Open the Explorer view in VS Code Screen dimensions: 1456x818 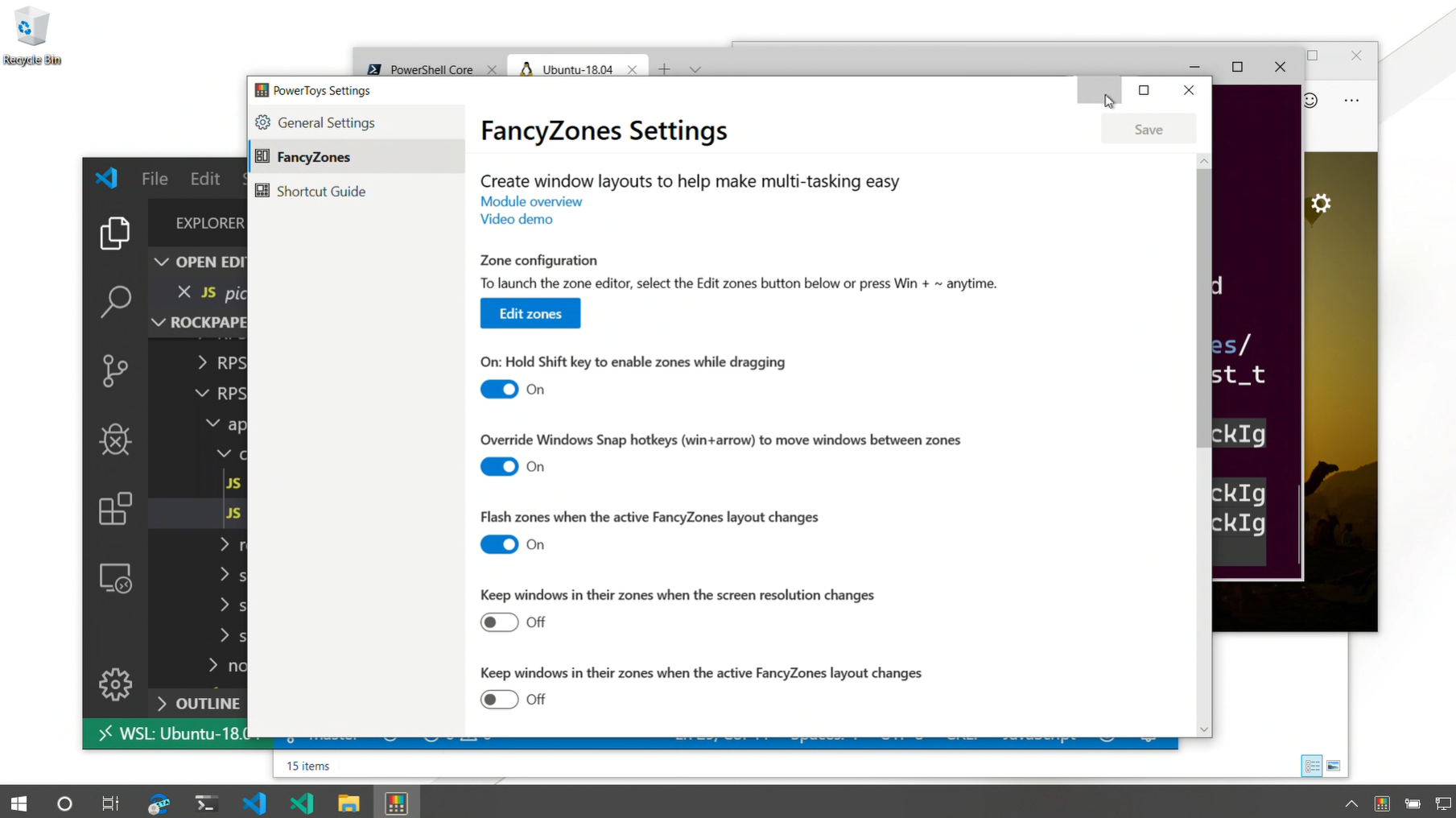[115, 233]
